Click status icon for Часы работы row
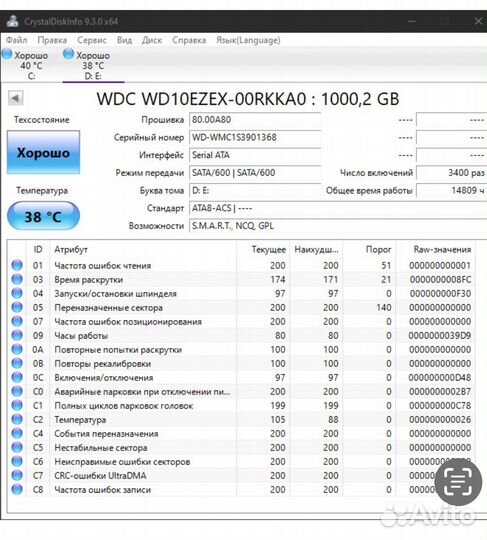The height and width of the screenshot is (540, 487). point(17,335)
